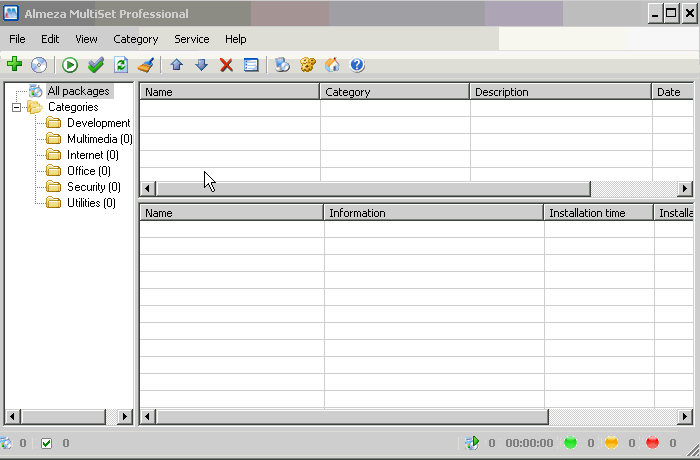Open the View menu
Viewport: 700px width, 460px height.
pos(86,39)
